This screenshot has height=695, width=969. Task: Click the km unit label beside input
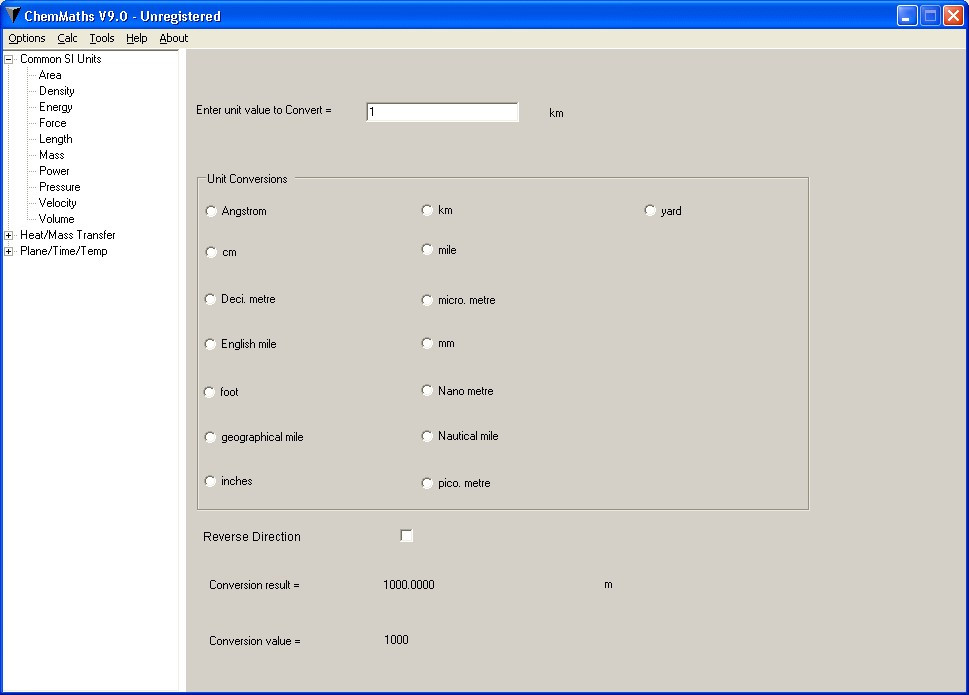(x=556, y=113)
